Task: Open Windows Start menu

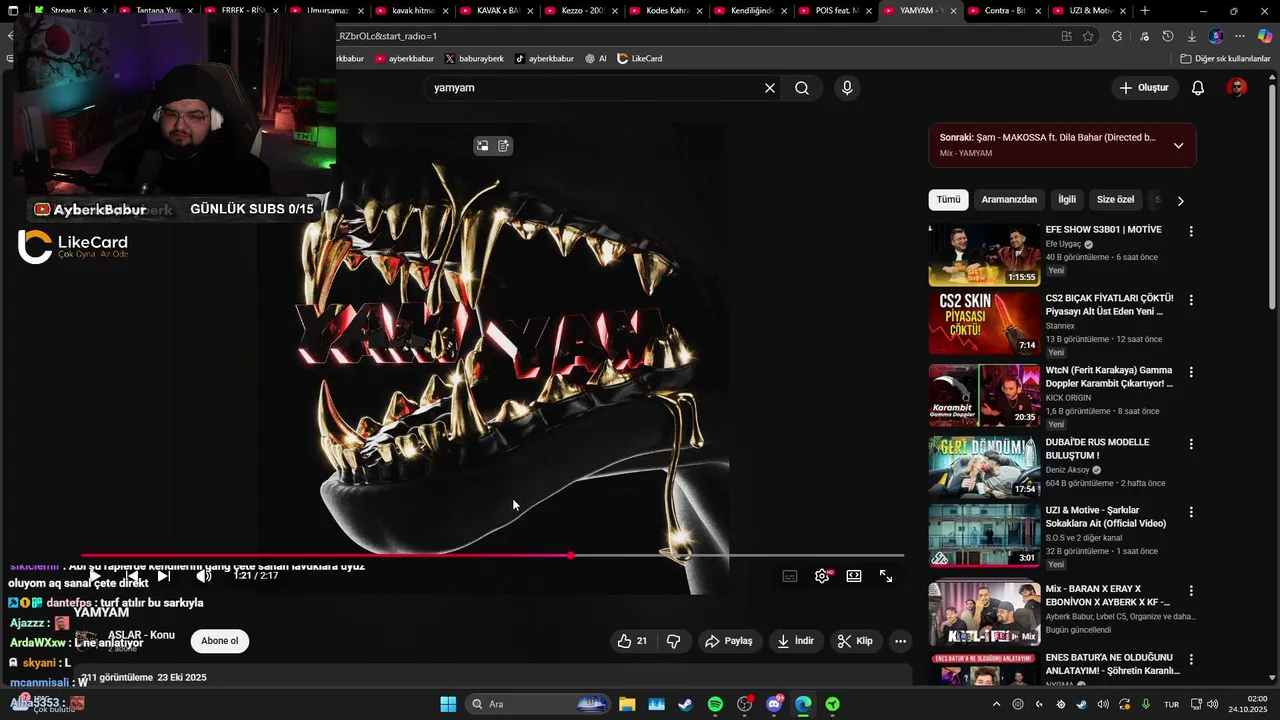Action: (x=448, y=704)
